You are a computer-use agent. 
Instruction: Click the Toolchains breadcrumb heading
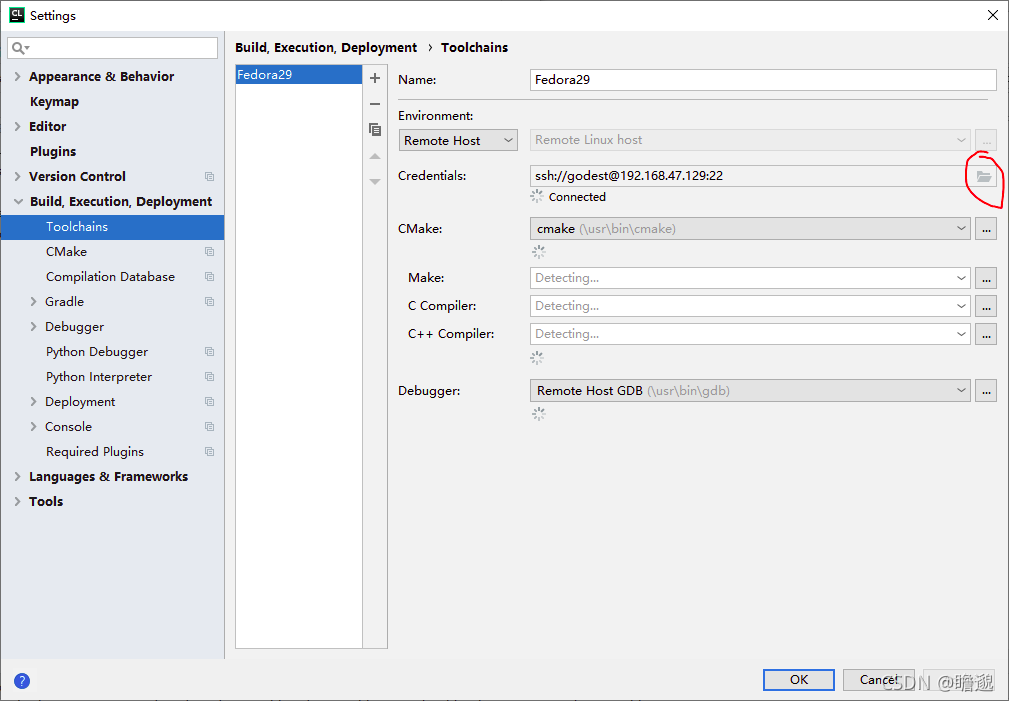coord(474,48)
